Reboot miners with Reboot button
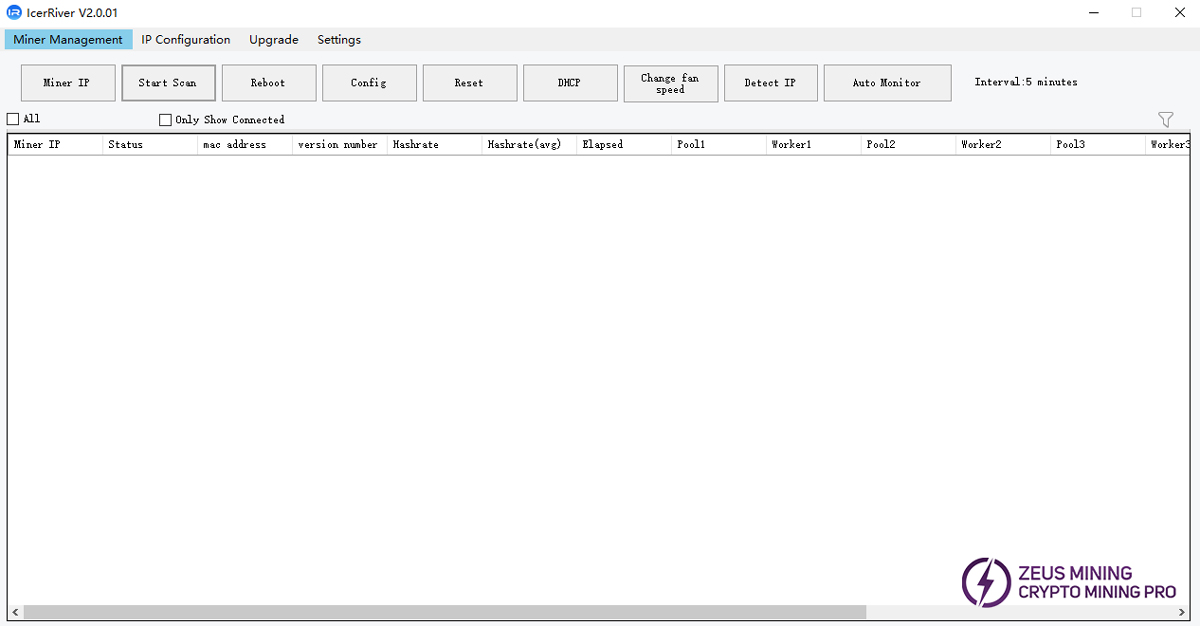The image size is (1200, 626). pyautogui.click(x=268, y=83)
